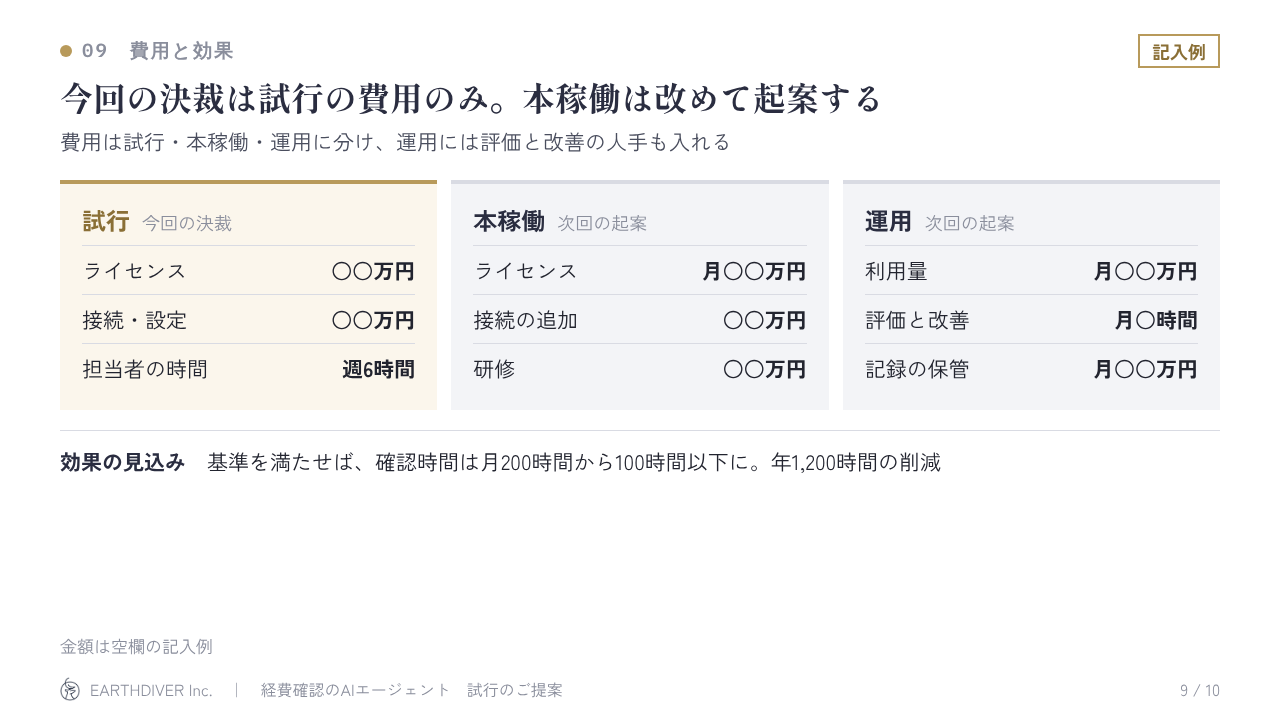The width and height of the screenshot is (1280, 720).
Task: Click ライセンス label in the 本稼働 card
Action: 525,271
